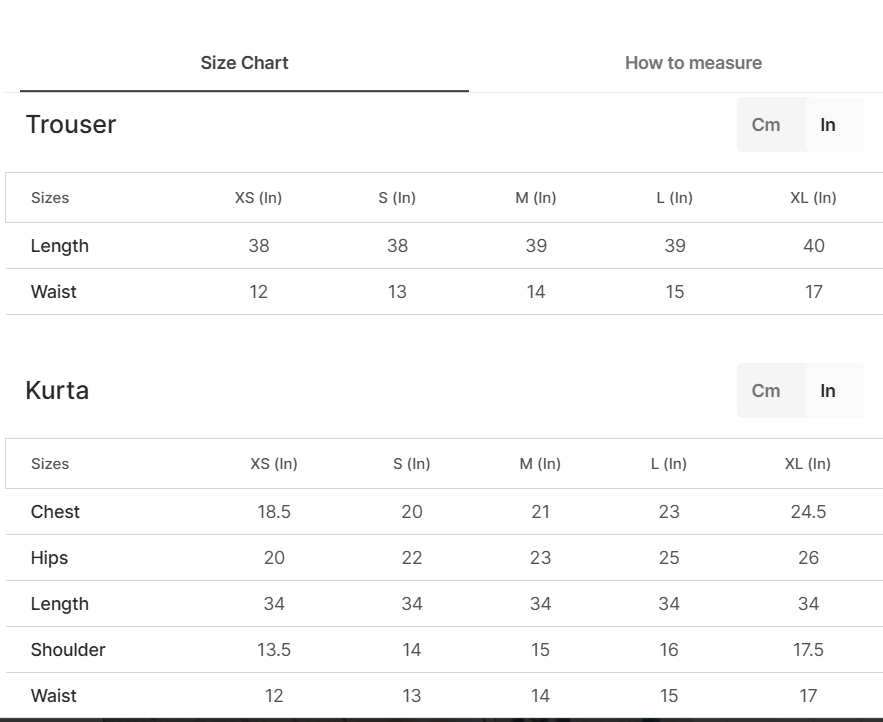Click Kurta XS shoulder value 13.5

[x=274, y=650]
